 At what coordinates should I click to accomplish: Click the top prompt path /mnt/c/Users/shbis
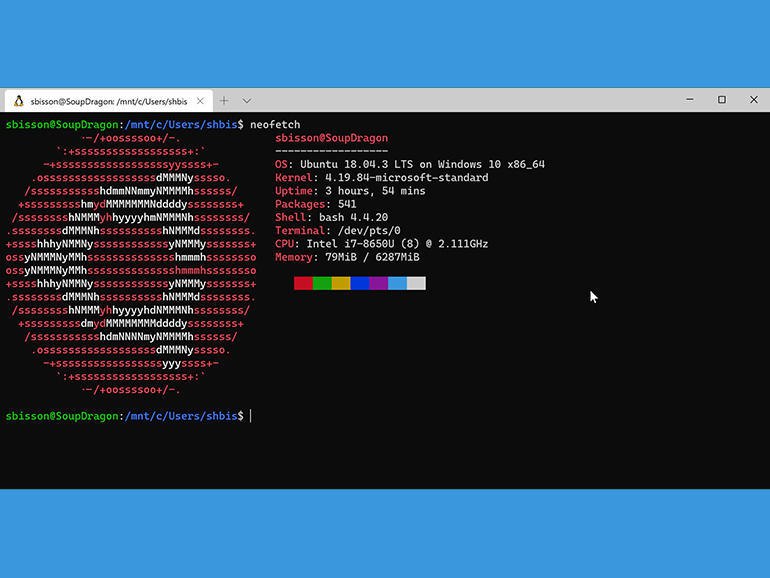pyautogui.click(x=181, y=125)
